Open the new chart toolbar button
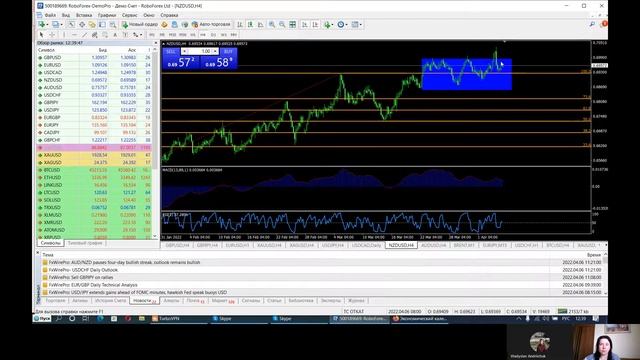The height and width of the screenshot is (360, 640). pyautogui.click(x=42, y=24)
